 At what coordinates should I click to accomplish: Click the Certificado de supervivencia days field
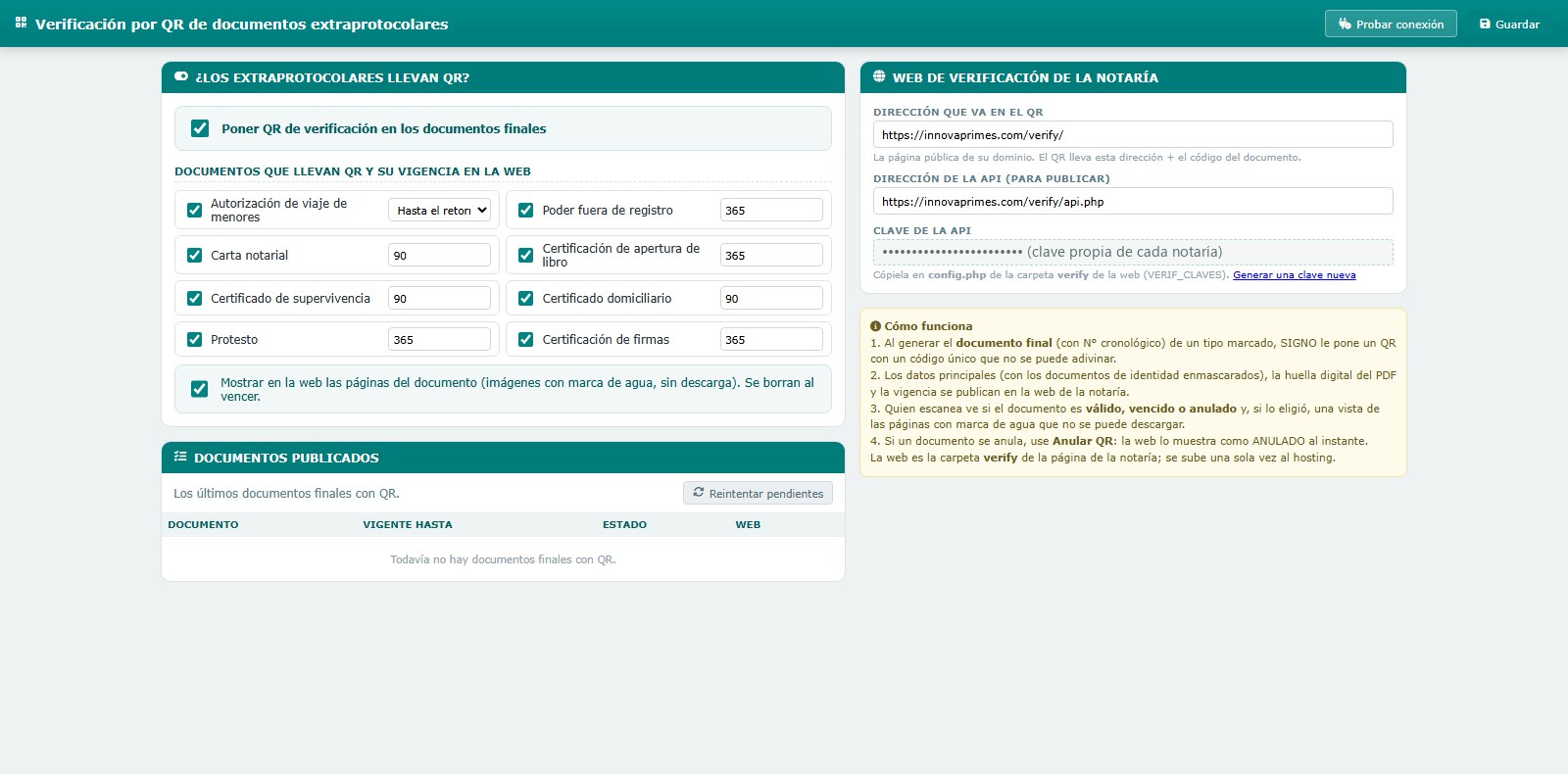(x=439, y=298)
